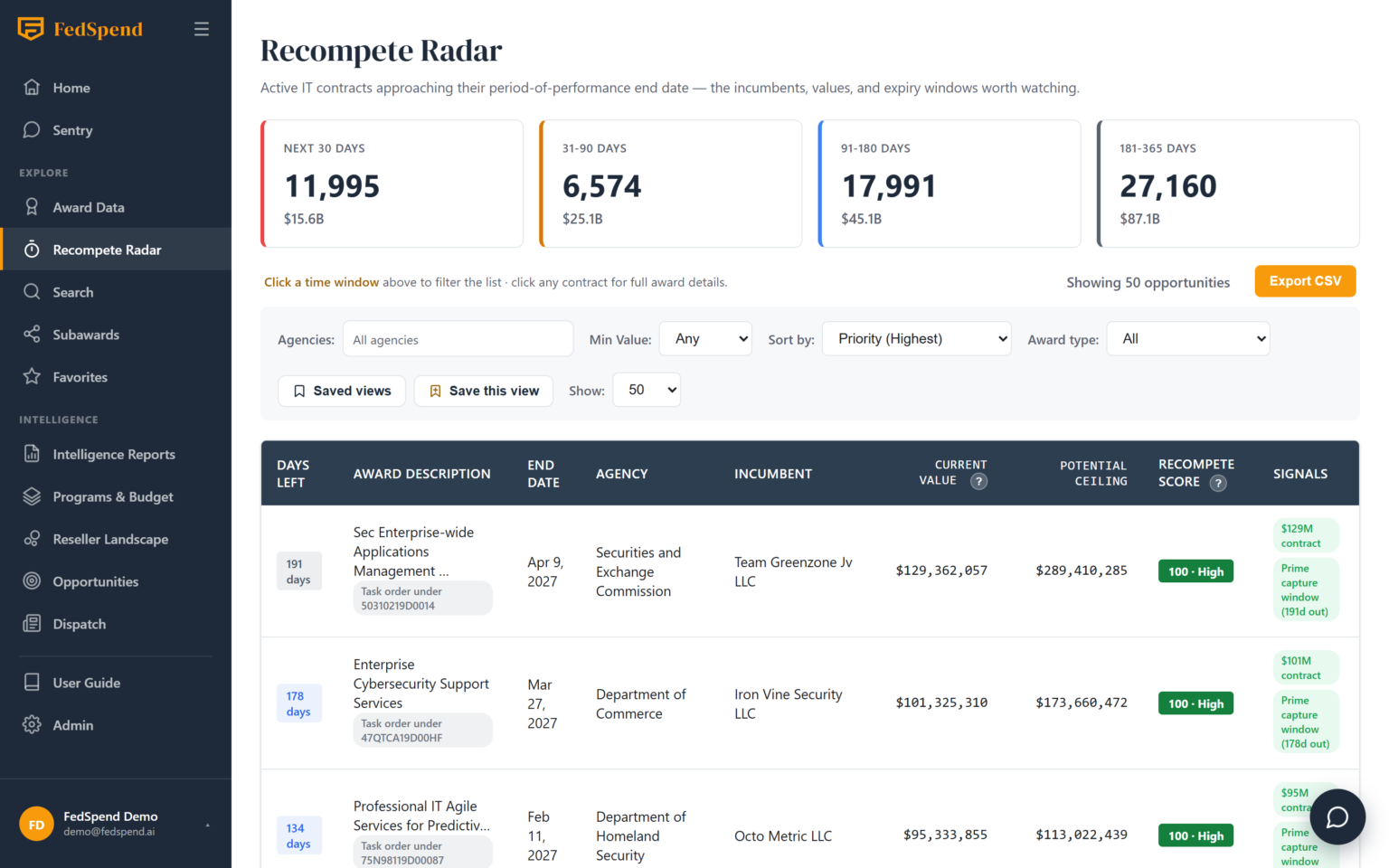Open the Sort by Priority dropdown
1389x868 pixels.
(916, 339)
